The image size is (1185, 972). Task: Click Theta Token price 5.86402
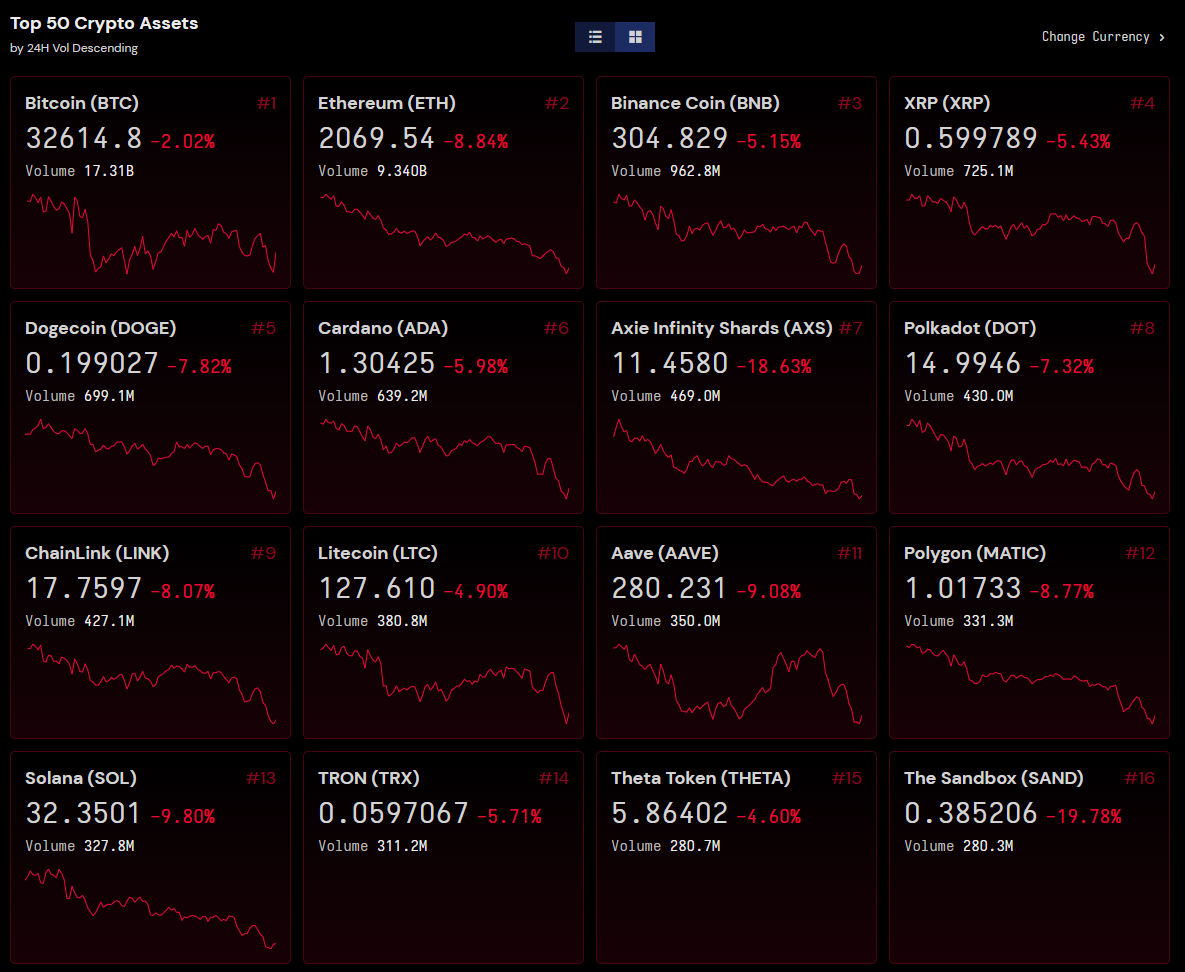[x=670, y=813]
